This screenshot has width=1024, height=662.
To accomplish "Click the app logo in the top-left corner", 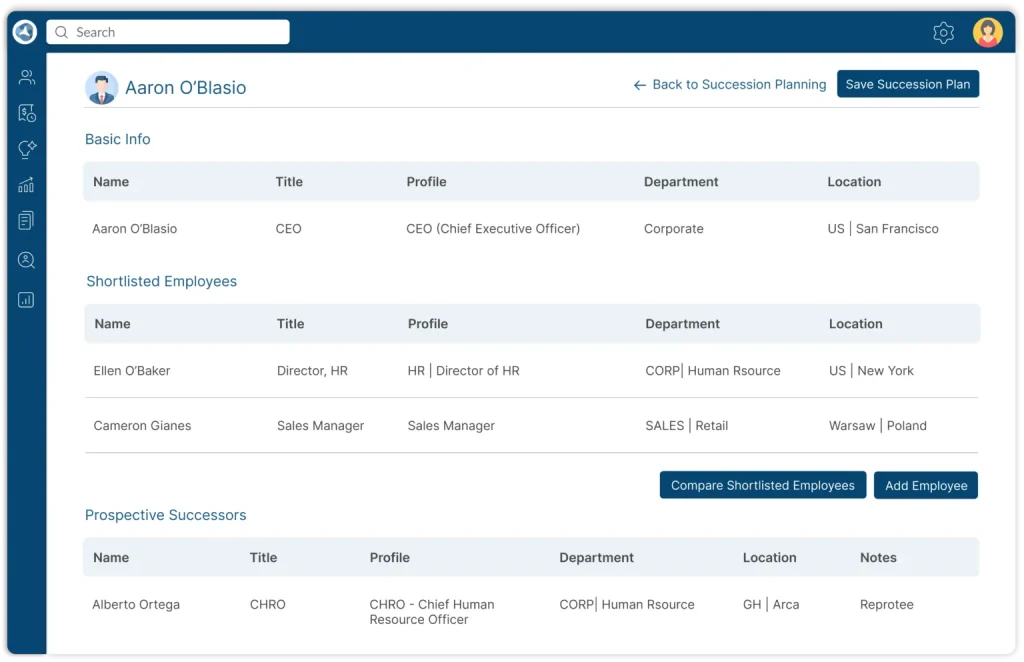I will click(x=24, y=31).
